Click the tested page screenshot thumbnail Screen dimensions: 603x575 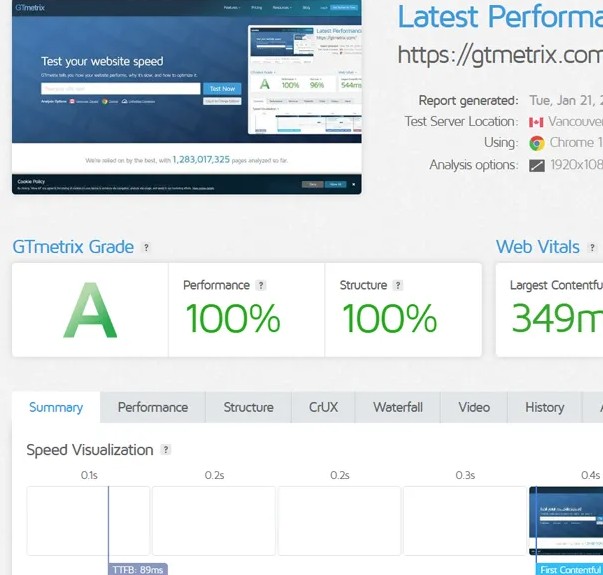[187, 97]
